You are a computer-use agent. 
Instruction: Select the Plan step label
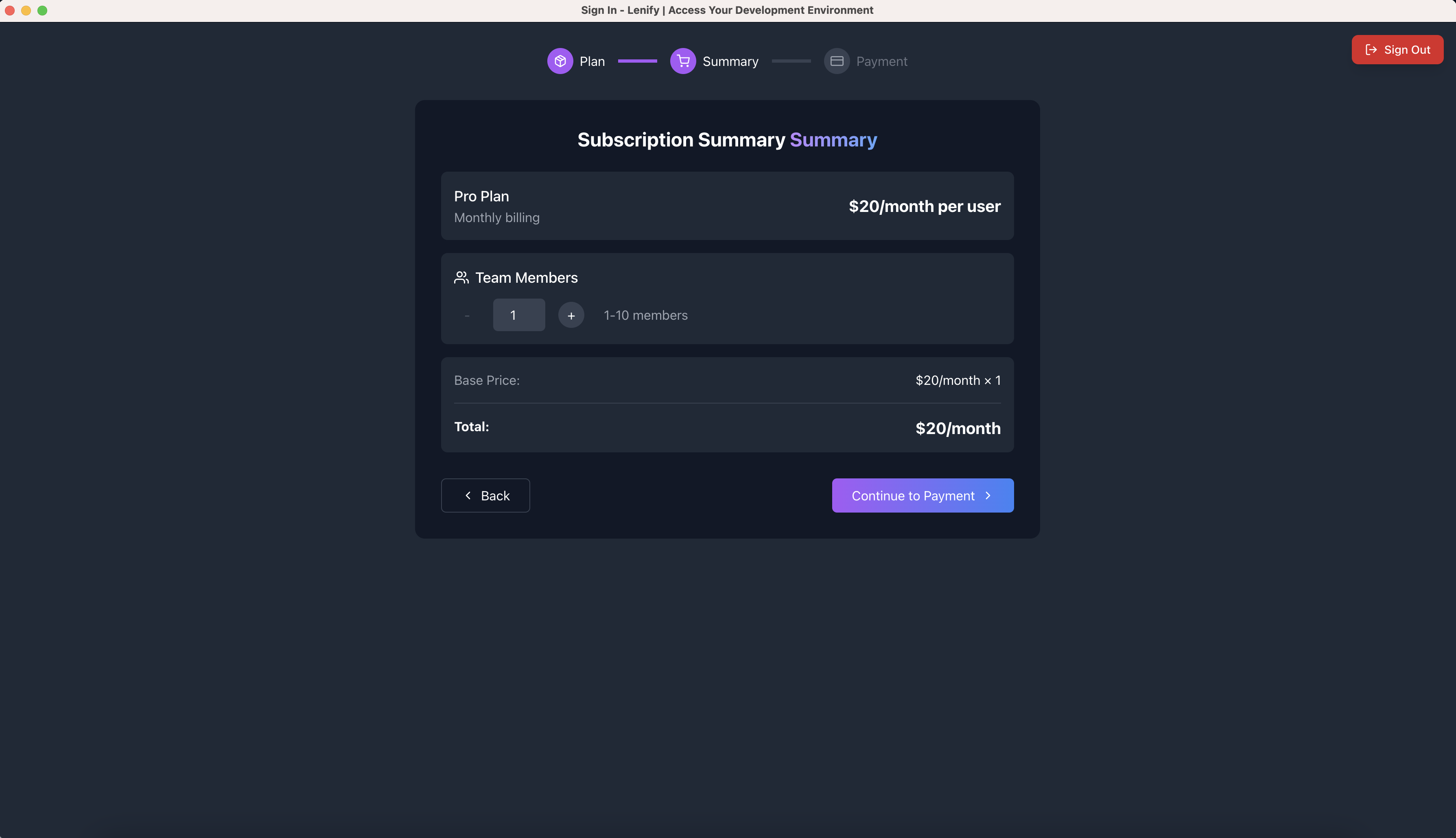click(592, 61)
